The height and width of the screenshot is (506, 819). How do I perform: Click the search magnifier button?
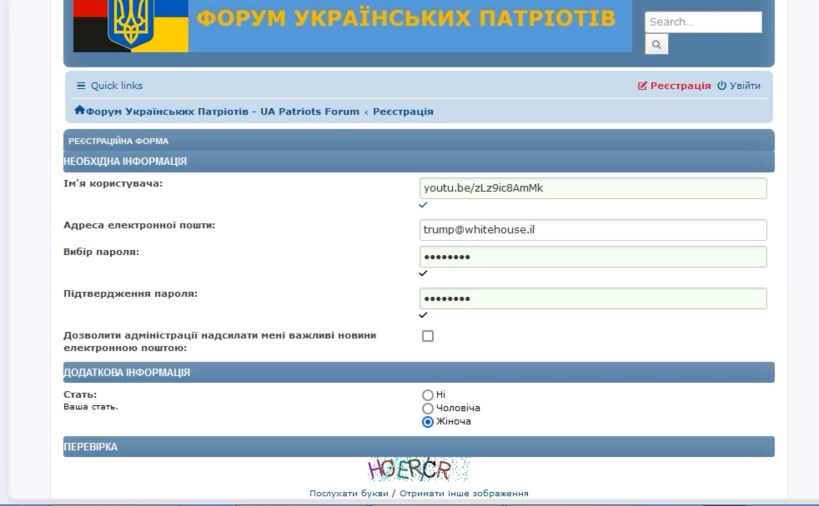[657, 44]
